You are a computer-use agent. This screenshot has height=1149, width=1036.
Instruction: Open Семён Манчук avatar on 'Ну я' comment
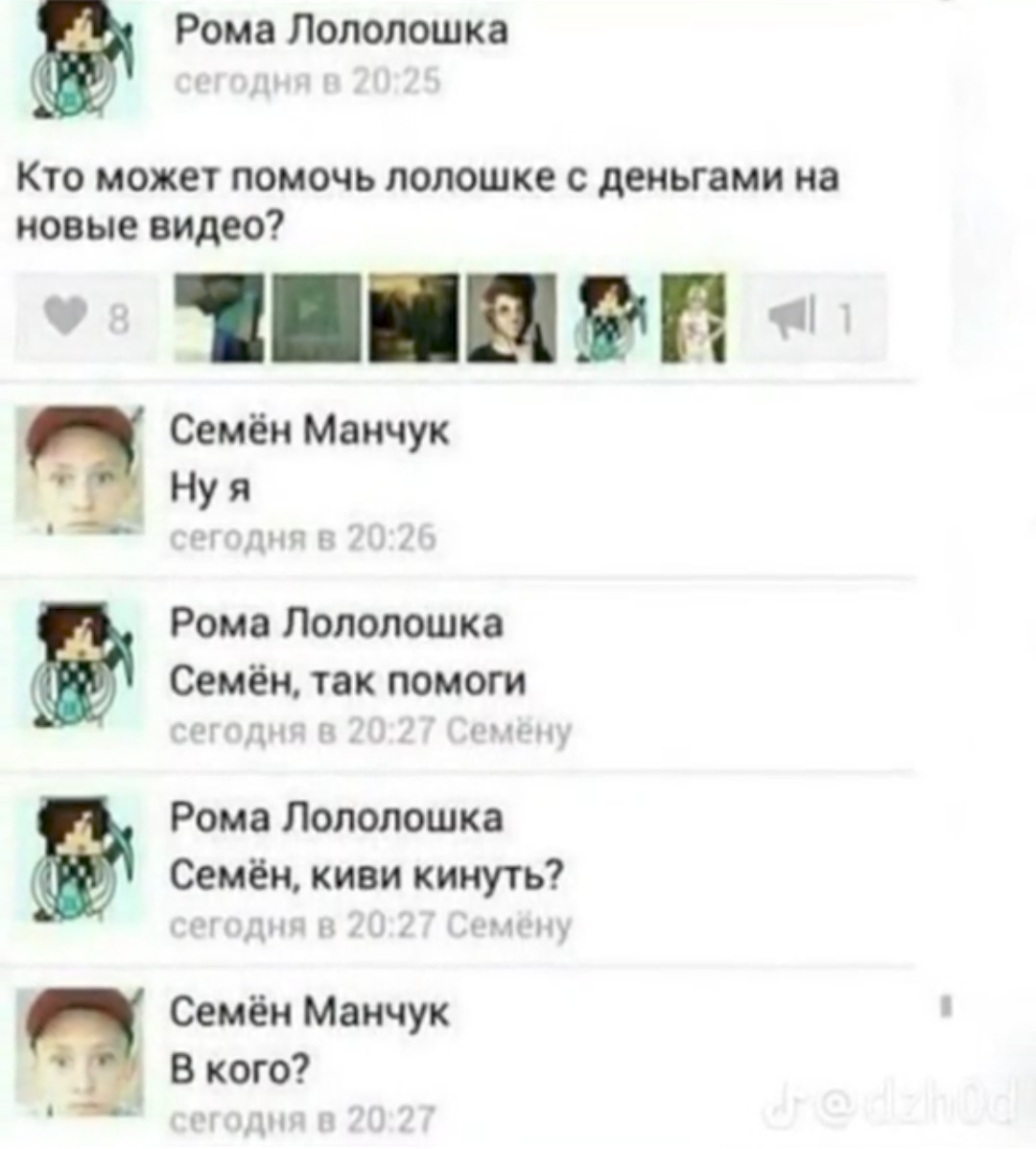pos(80,469)
